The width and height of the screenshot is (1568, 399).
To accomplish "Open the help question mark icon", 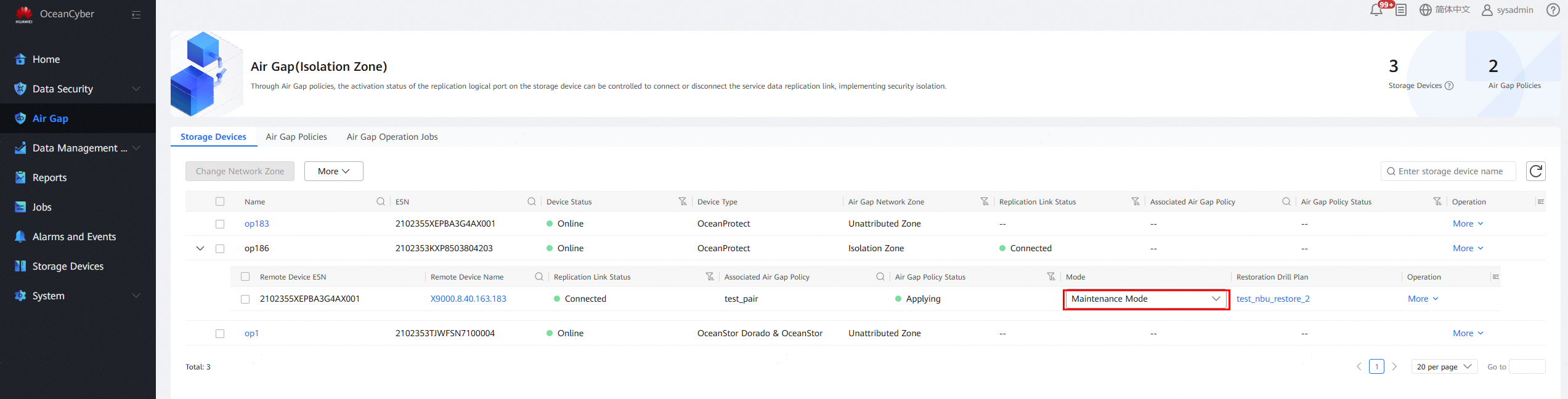I will tap(1553, 10).
